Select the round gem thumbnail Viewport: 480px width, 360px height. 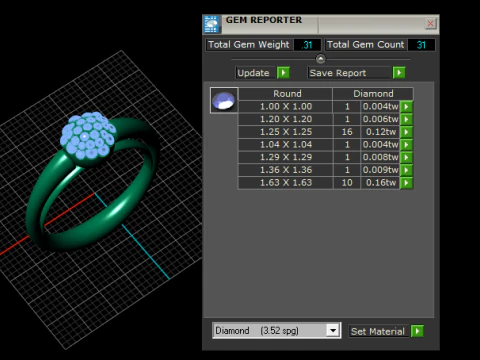click(x=224, y=100)
